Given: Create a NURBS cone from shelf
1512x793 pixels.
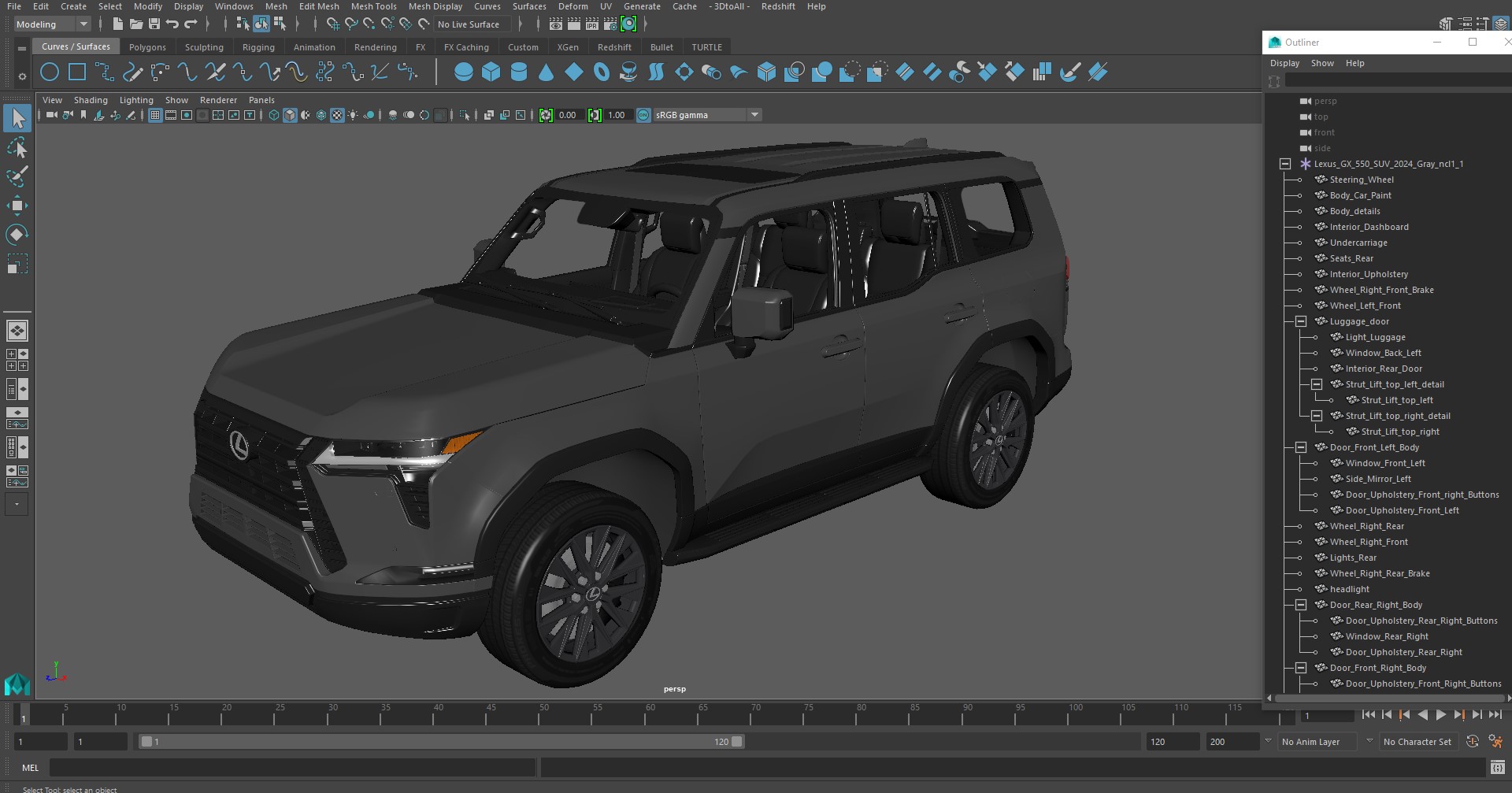Looking at the screenshot, I should point(547,72).
